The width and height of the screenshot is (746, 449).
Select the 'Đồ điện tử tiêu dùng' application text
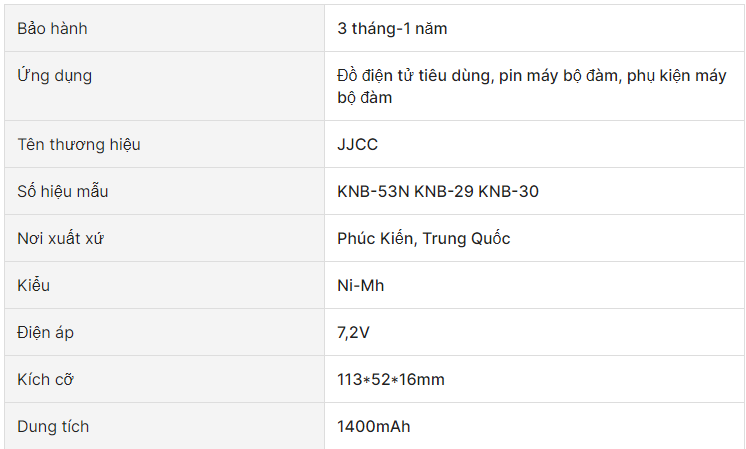pyautogui.click(x=414, y=76)
